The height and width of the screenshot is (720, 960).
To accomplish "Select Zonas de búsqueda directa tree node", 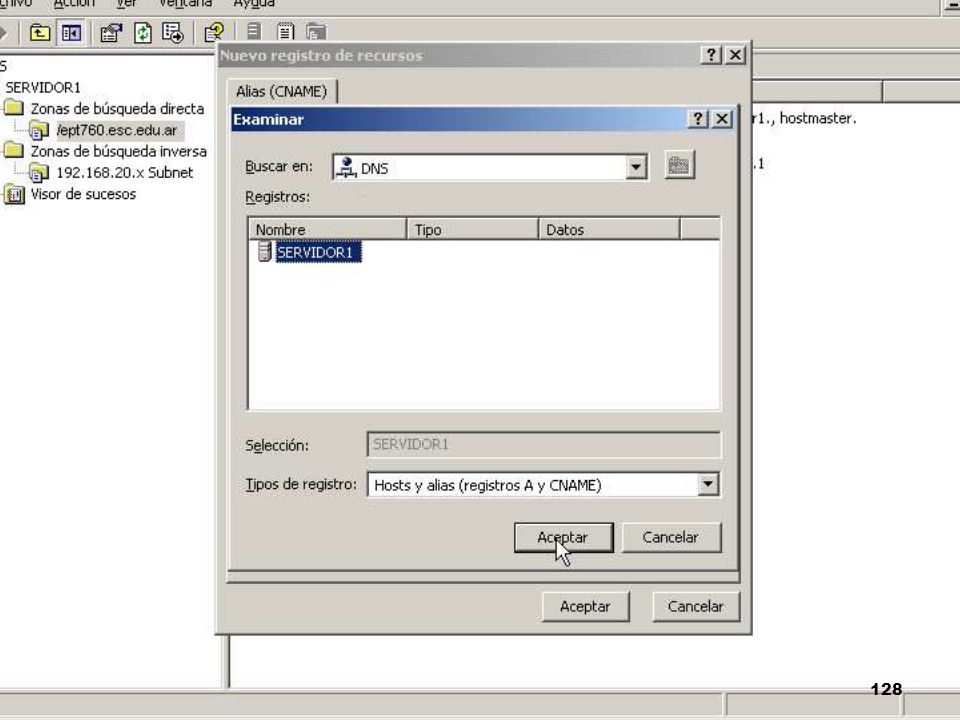I will pos(118,109).
